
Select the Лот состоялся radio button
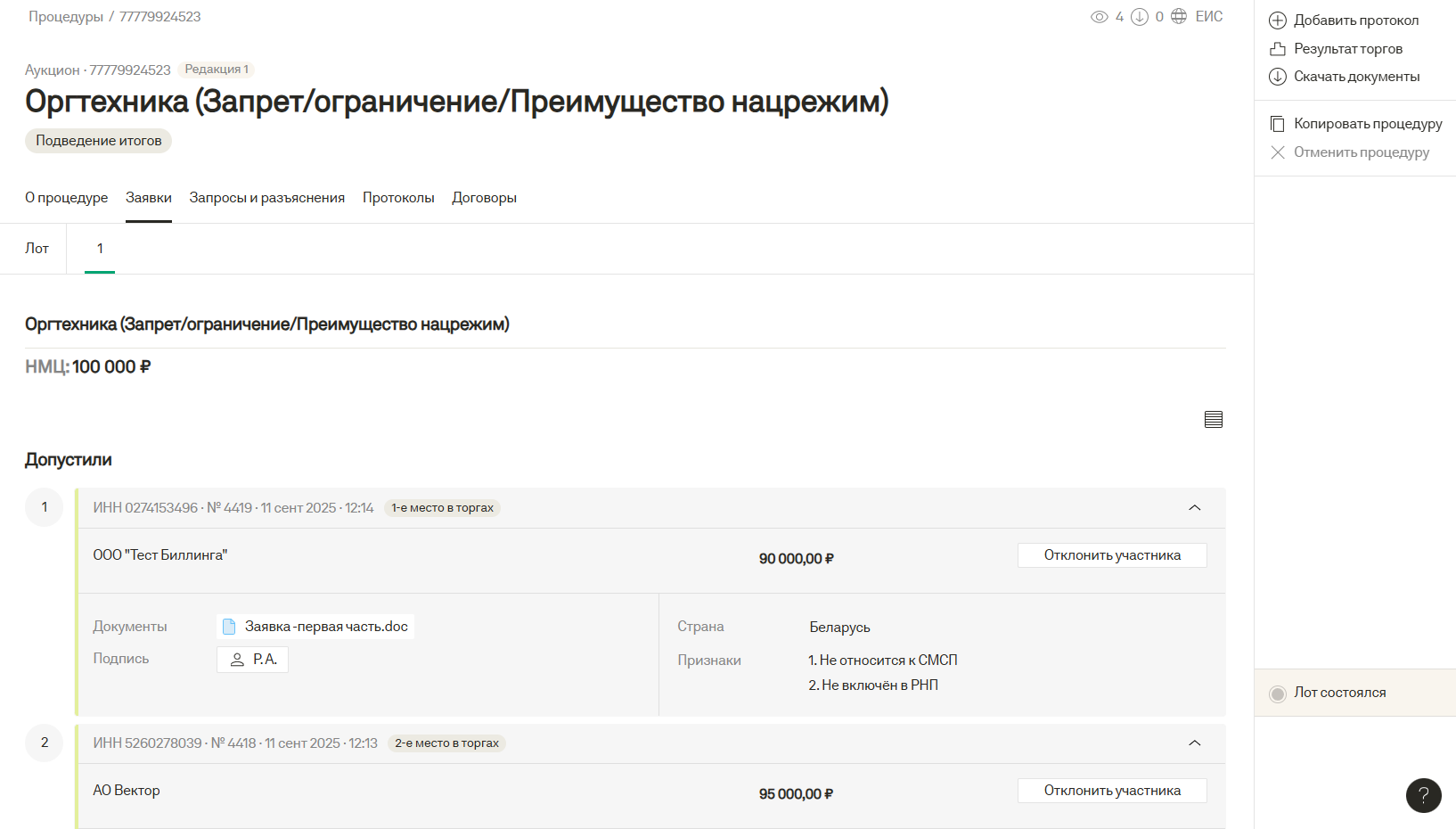point(1278,694)
